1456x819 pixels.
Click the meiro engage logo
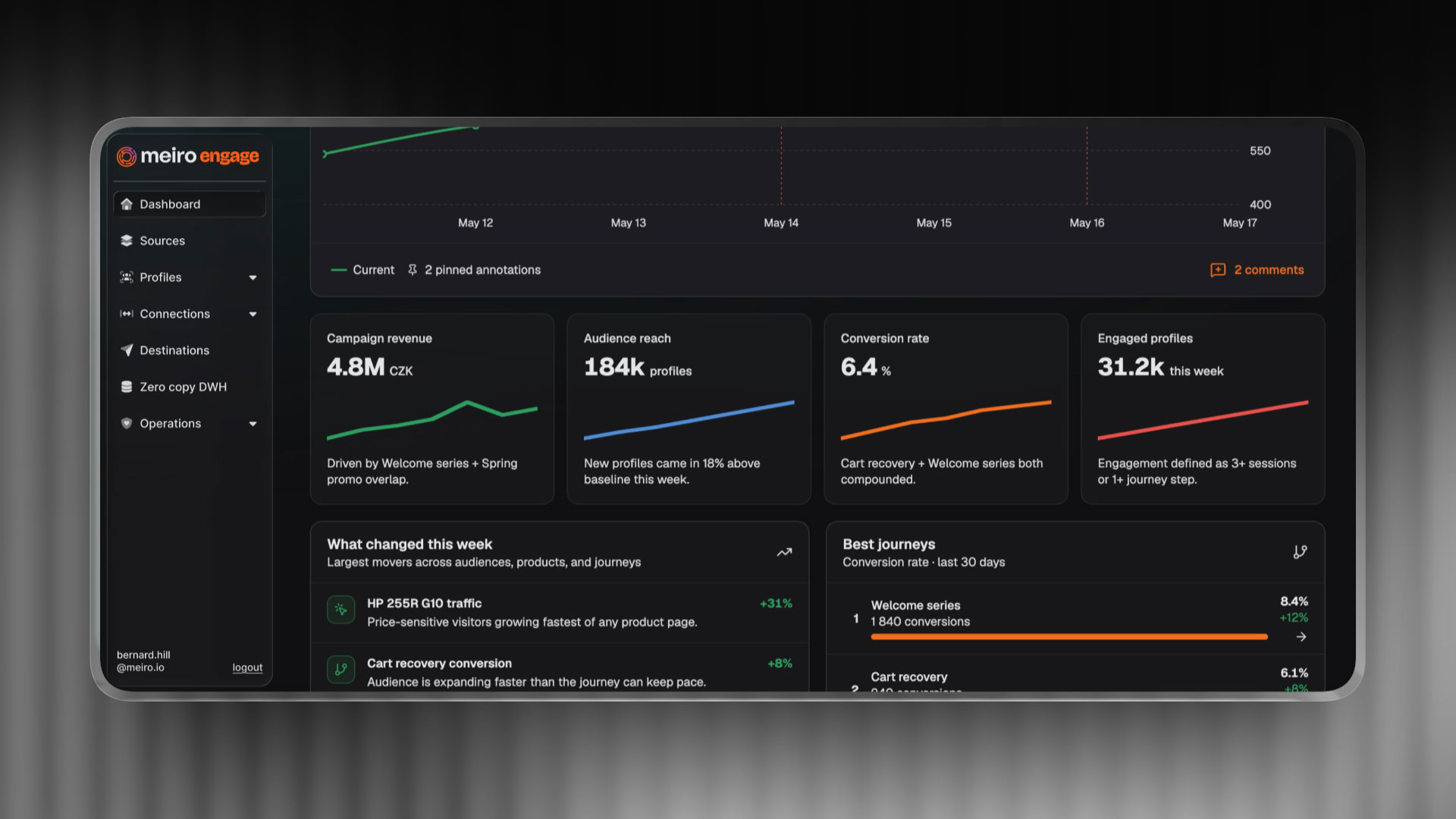pyautogui.click(x=188, y=156)
